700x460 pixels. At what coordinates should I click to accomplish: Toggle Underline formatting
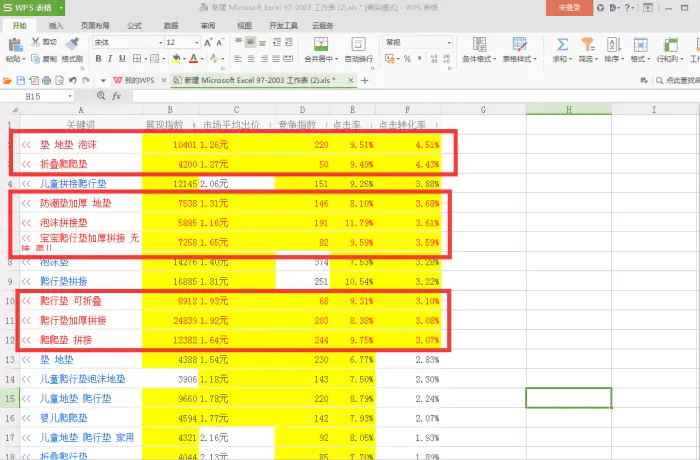tap(122, 59)
